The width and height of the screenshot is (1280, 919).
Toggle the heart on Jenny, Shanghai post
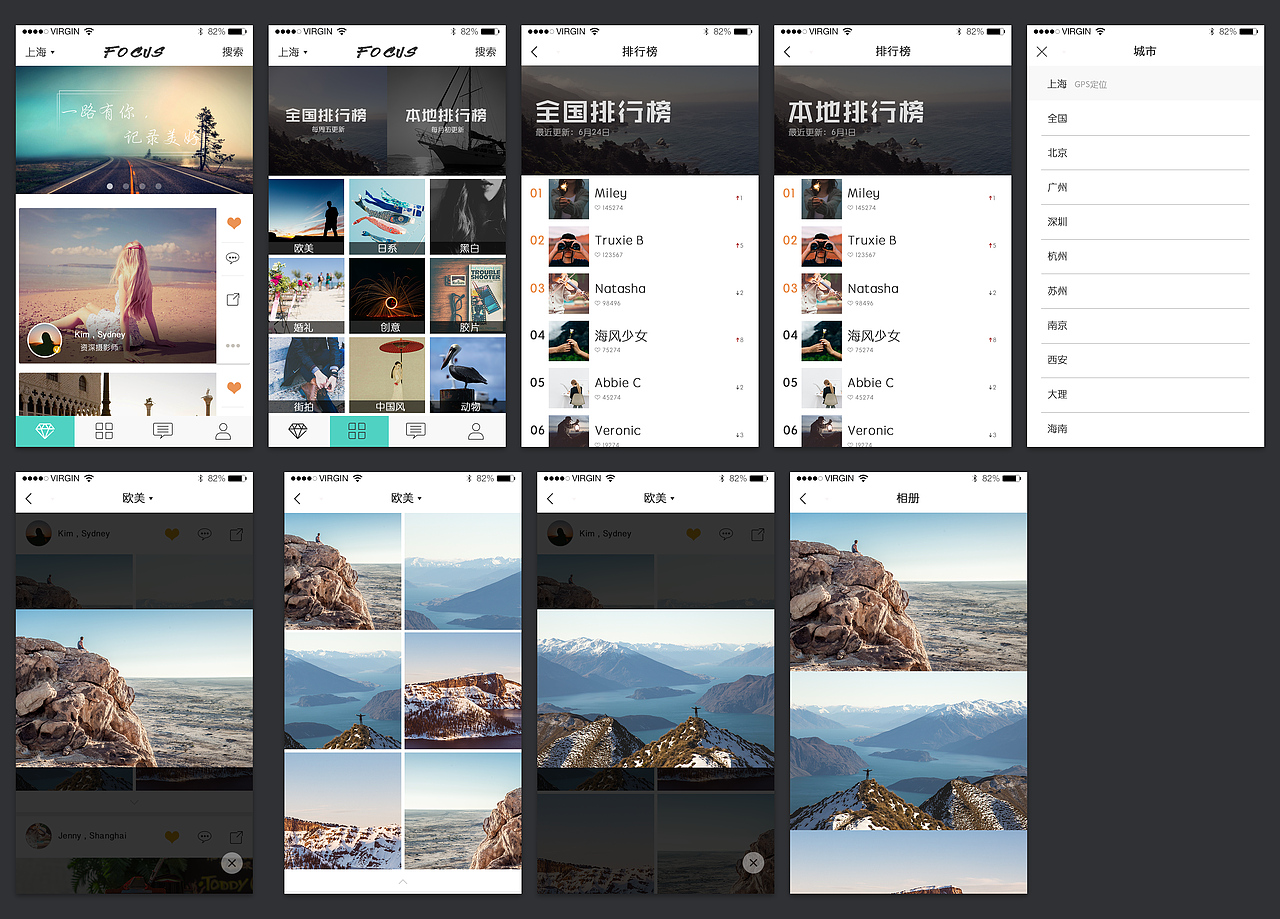coord(172,836)
